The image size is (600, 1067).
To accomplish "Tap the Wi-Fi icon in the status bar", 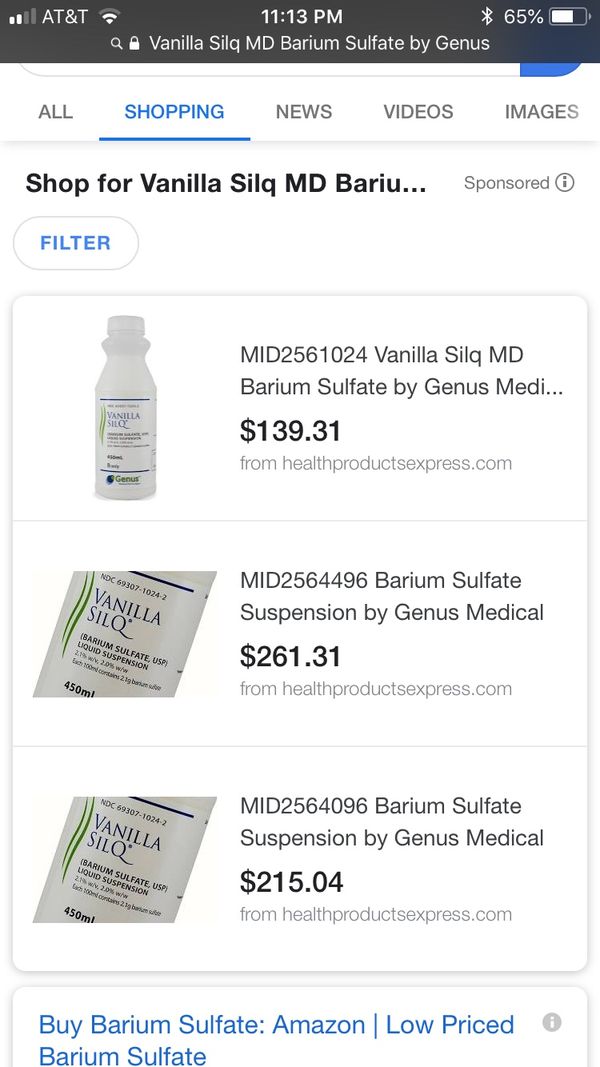I will (x=108, y=15).
